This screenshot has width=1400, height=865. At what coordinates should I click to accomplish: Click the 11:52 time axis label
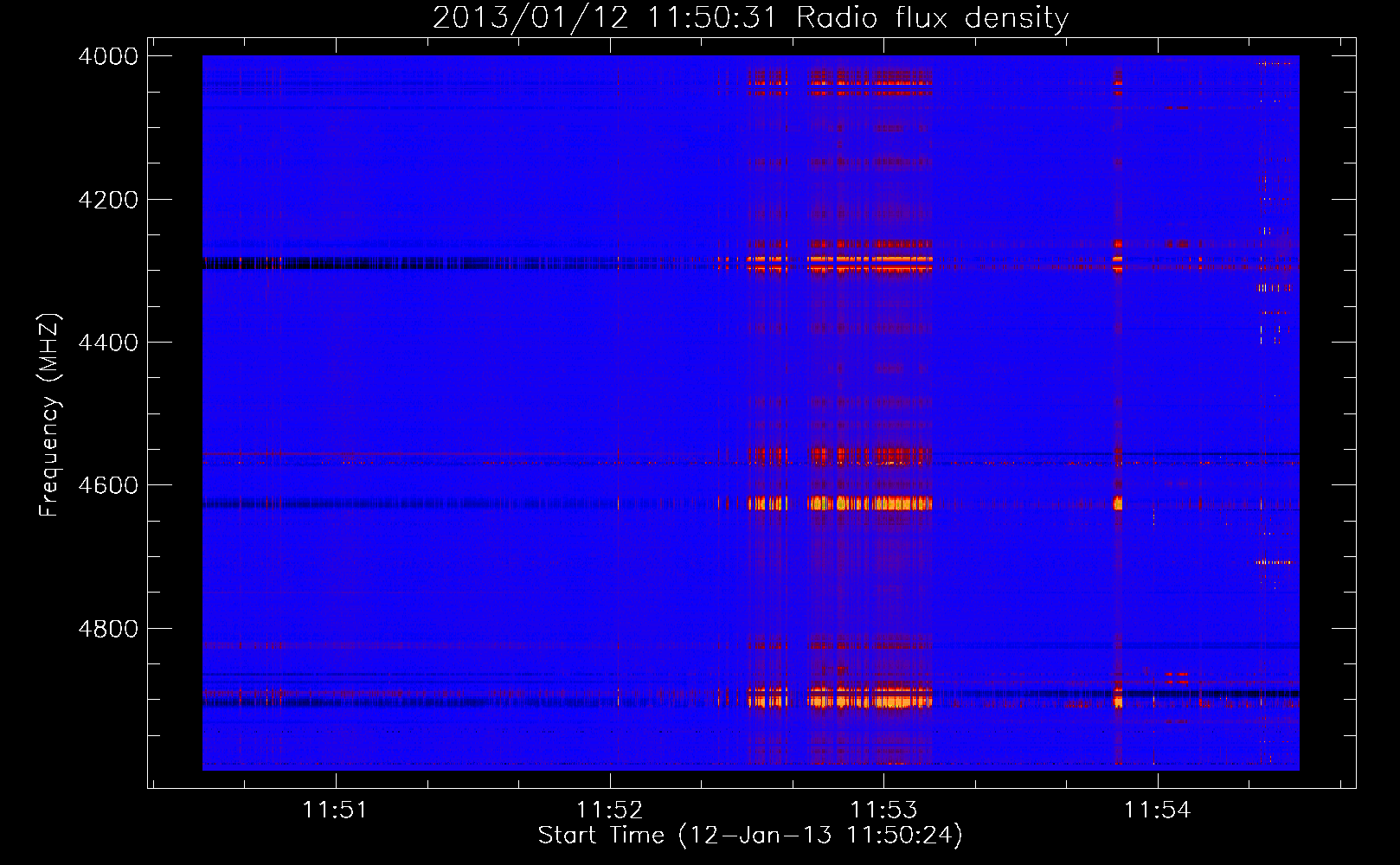[x=610, y=811]
